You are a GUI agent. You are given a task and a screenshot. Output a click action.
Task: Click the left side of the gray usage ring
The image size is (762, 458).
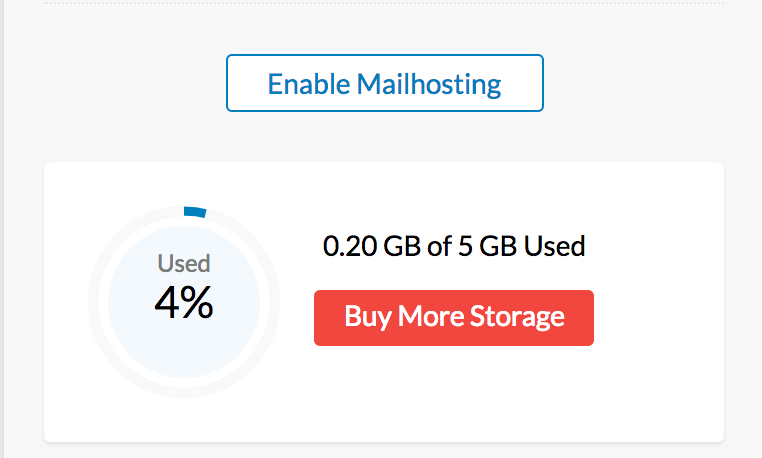tap(97, 298)
